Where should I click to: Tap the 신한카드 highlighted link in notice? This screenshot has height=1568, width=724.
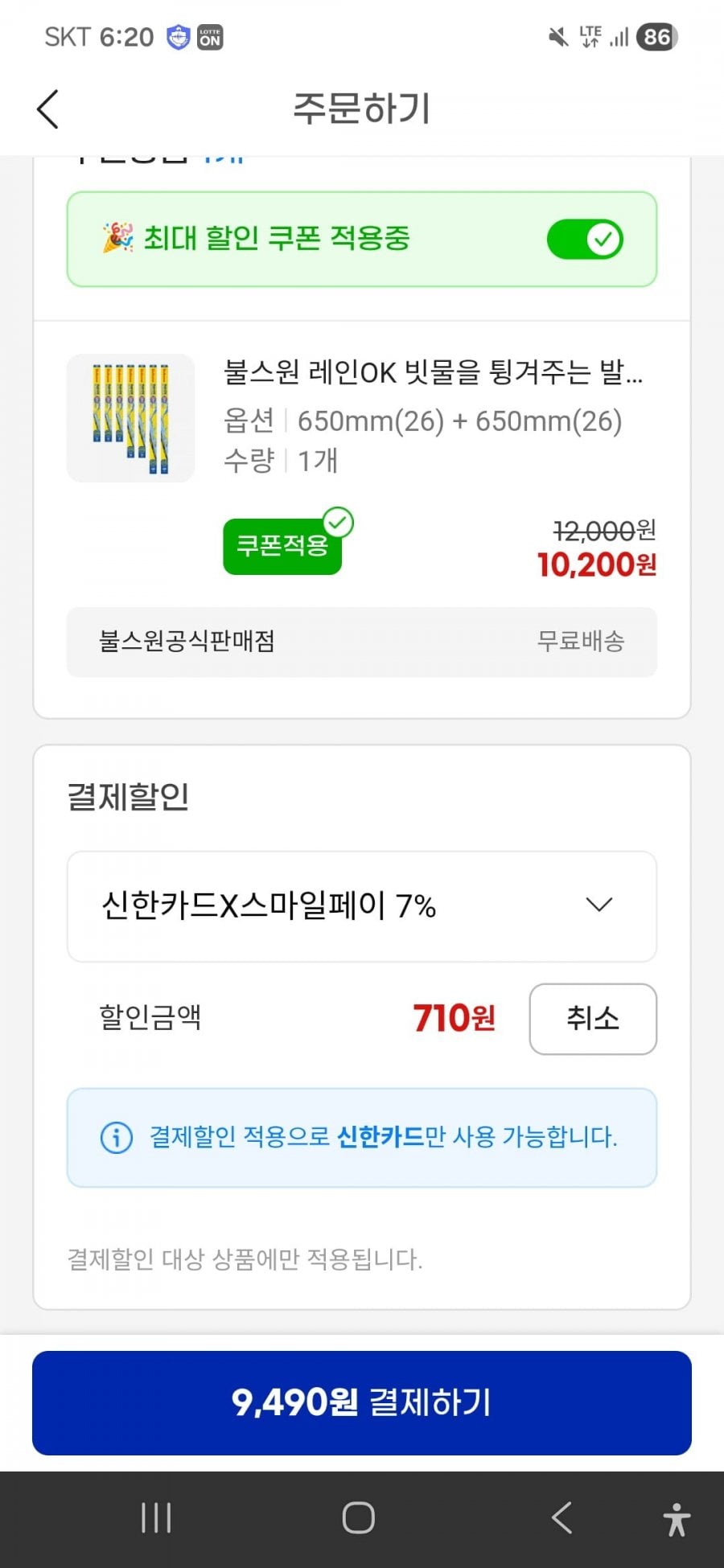[380, 1137]
